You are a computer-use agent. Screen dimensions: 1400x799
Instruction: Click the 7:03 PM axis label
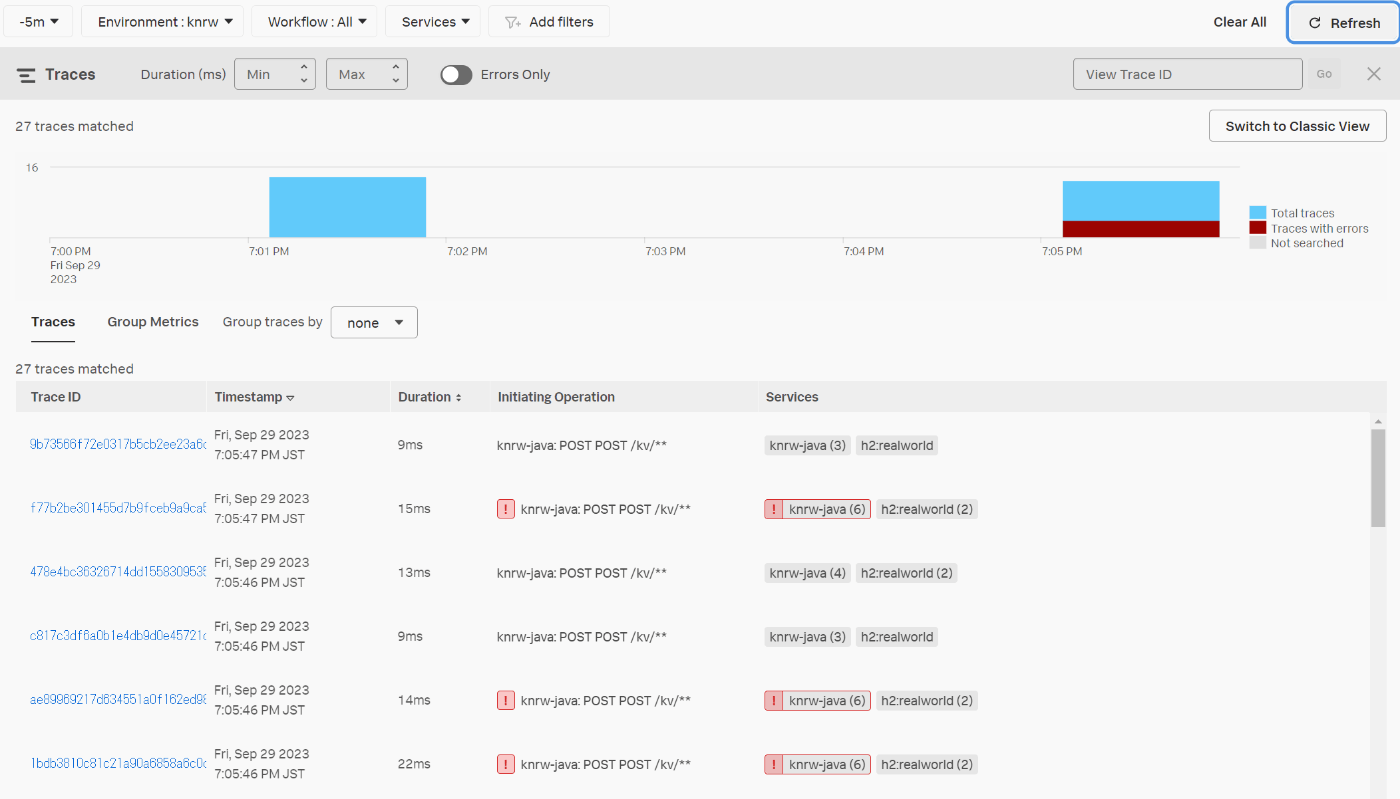click(x=665, y=251)
